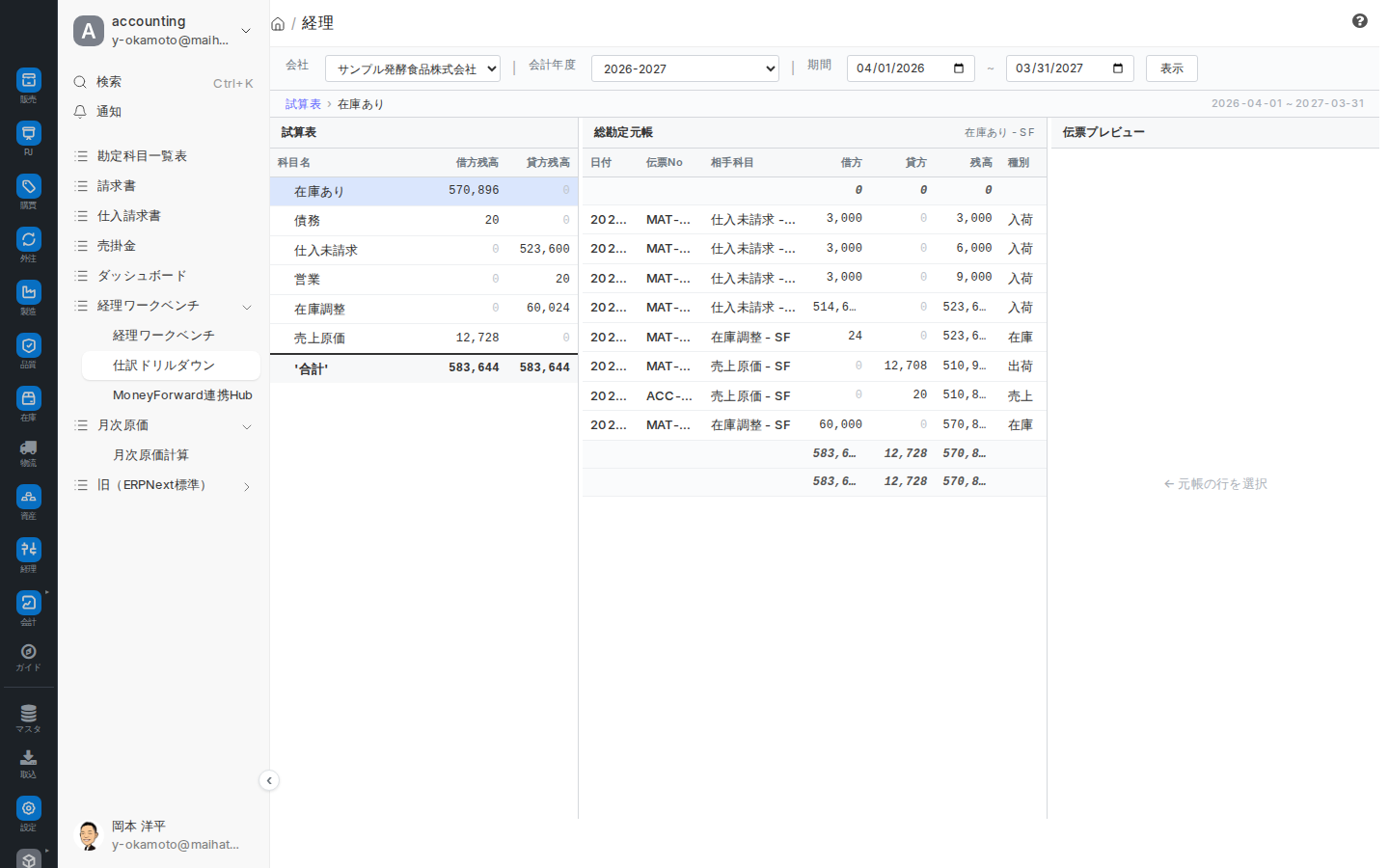Select the 債務 trial balance row
Screen dimensions: 1389x868
click(423, 221)
